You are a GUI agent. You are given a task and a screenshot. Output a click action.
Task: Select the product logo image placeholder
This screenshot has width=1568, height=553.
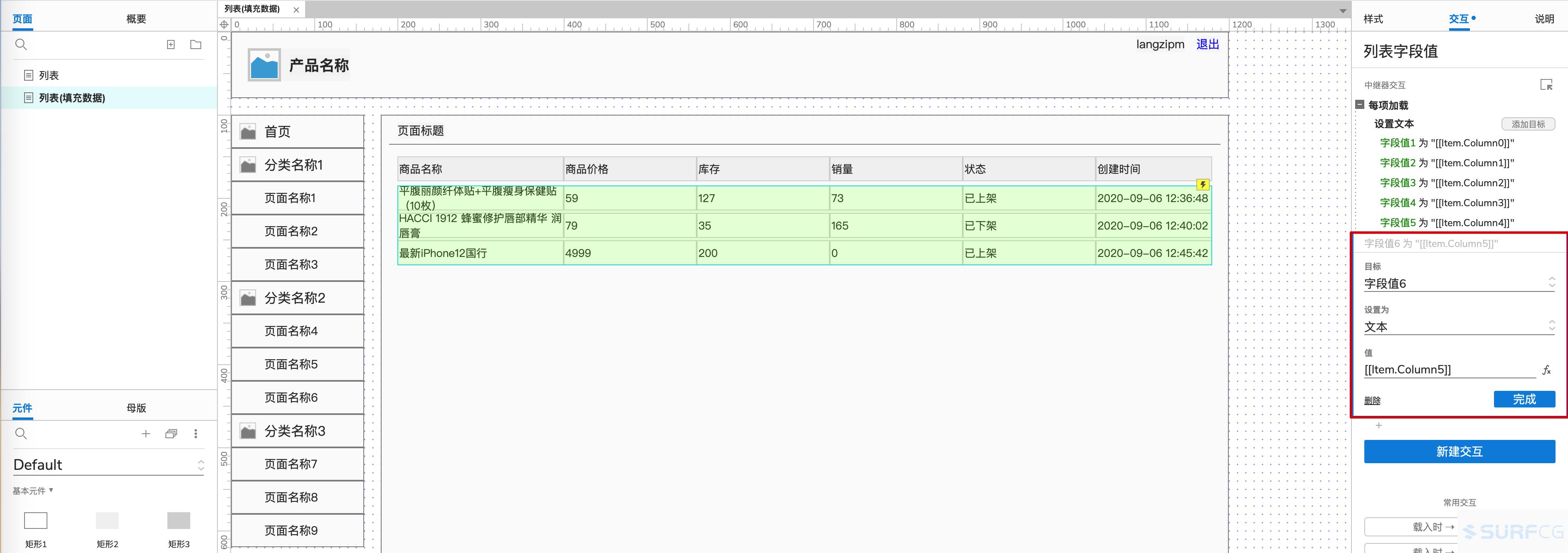point(264,64)
